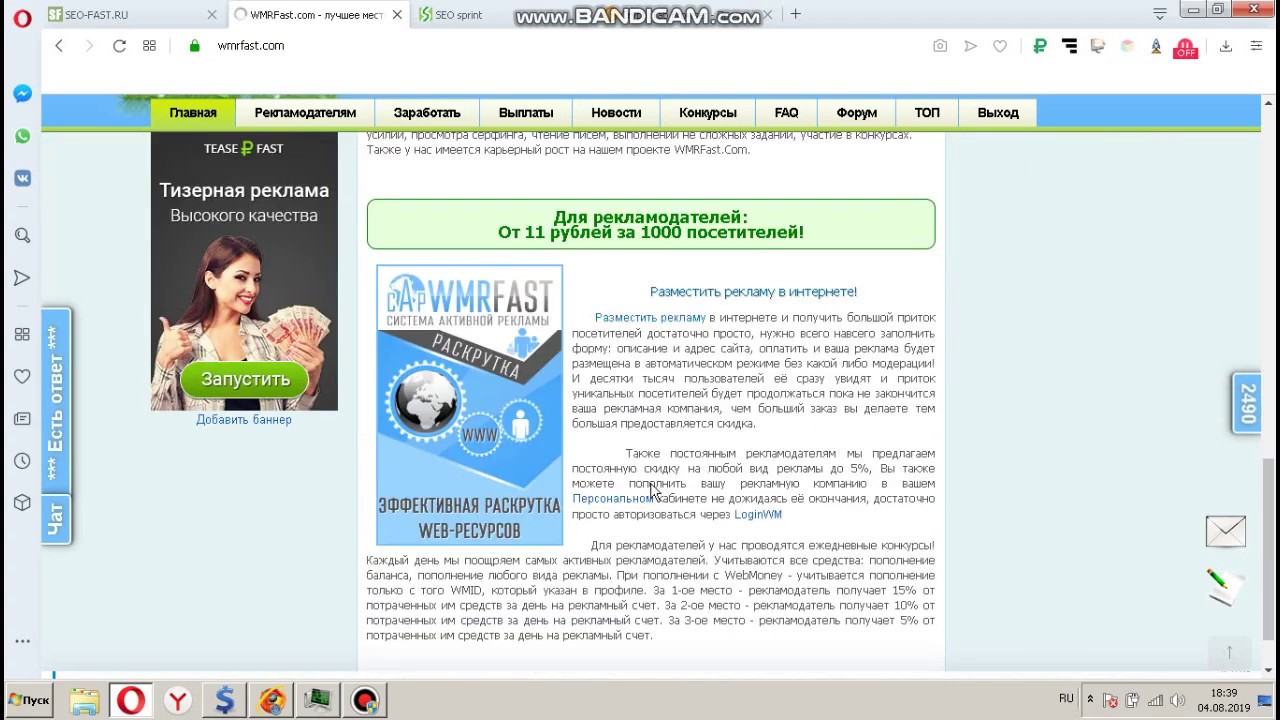Open Yandex Browser from the taskbar

[178, 701]
